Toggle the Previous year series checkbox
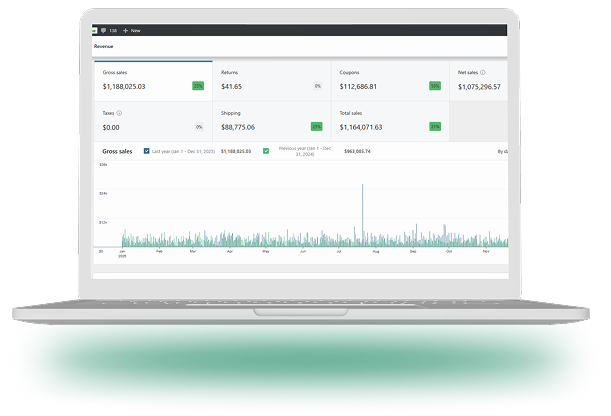Screen dimensions: 611x416 point(266,151)
